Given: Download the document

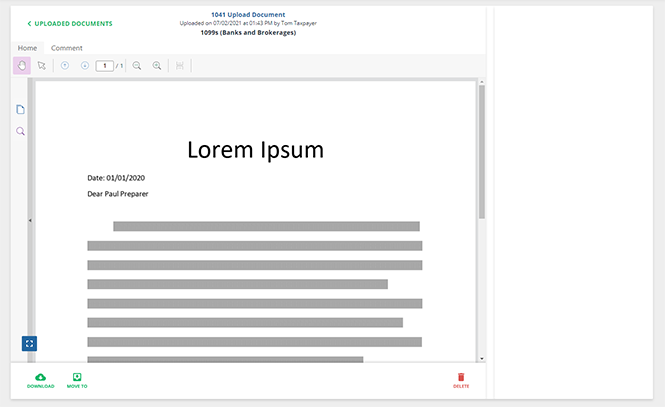Looking at the screenshot, I should (x=41, y=379).
